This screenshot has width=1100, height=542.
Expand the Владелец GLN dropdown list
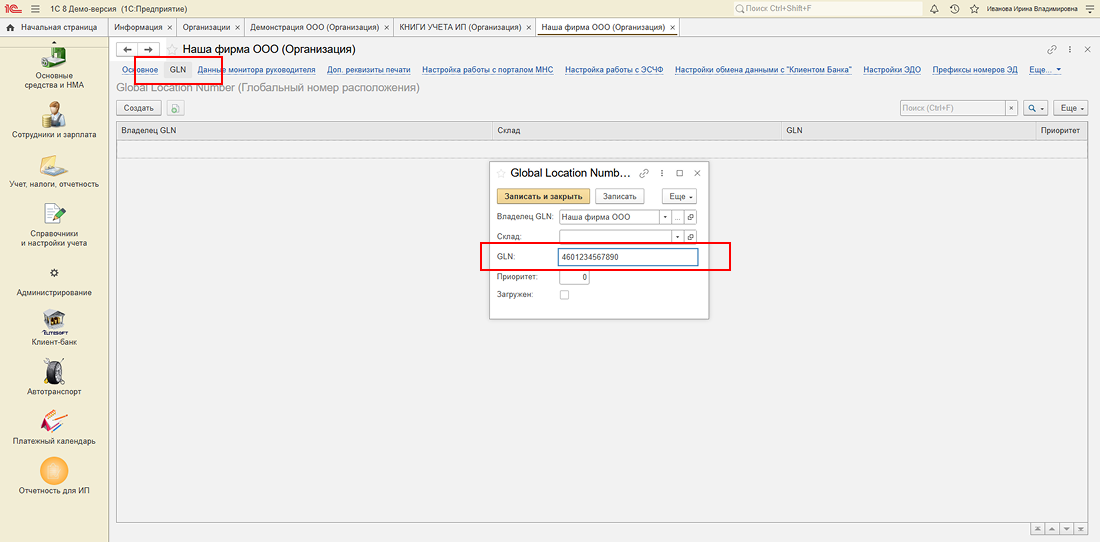(x=664, y=217)
